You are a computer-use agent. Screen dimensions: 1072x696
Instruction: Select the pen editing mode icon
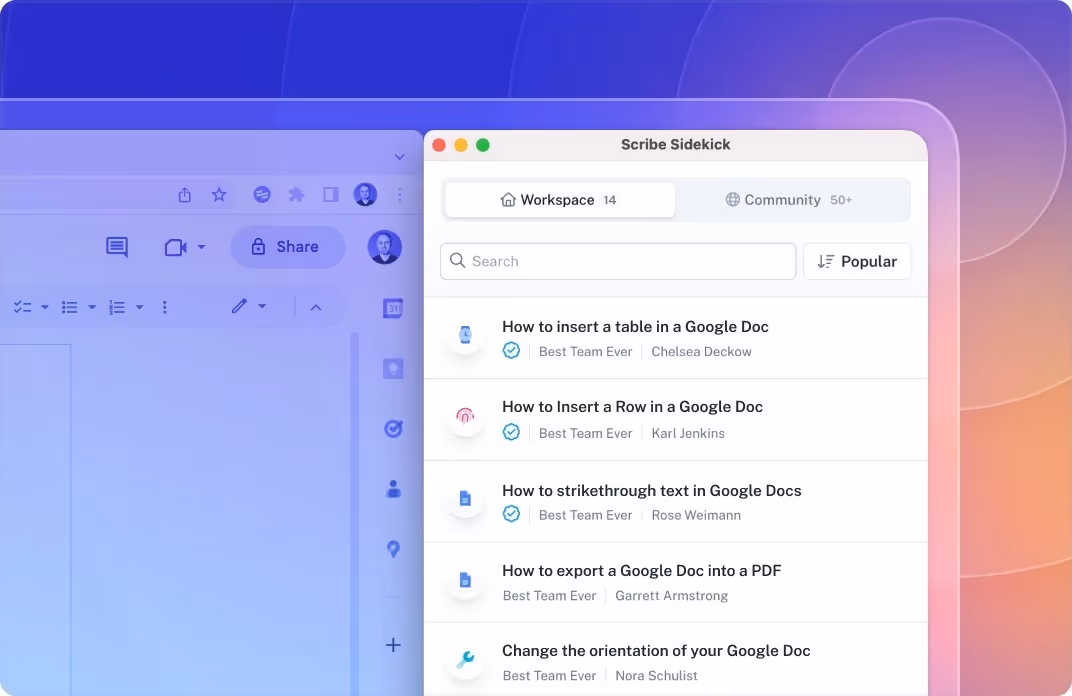click(x=240, y=306)
